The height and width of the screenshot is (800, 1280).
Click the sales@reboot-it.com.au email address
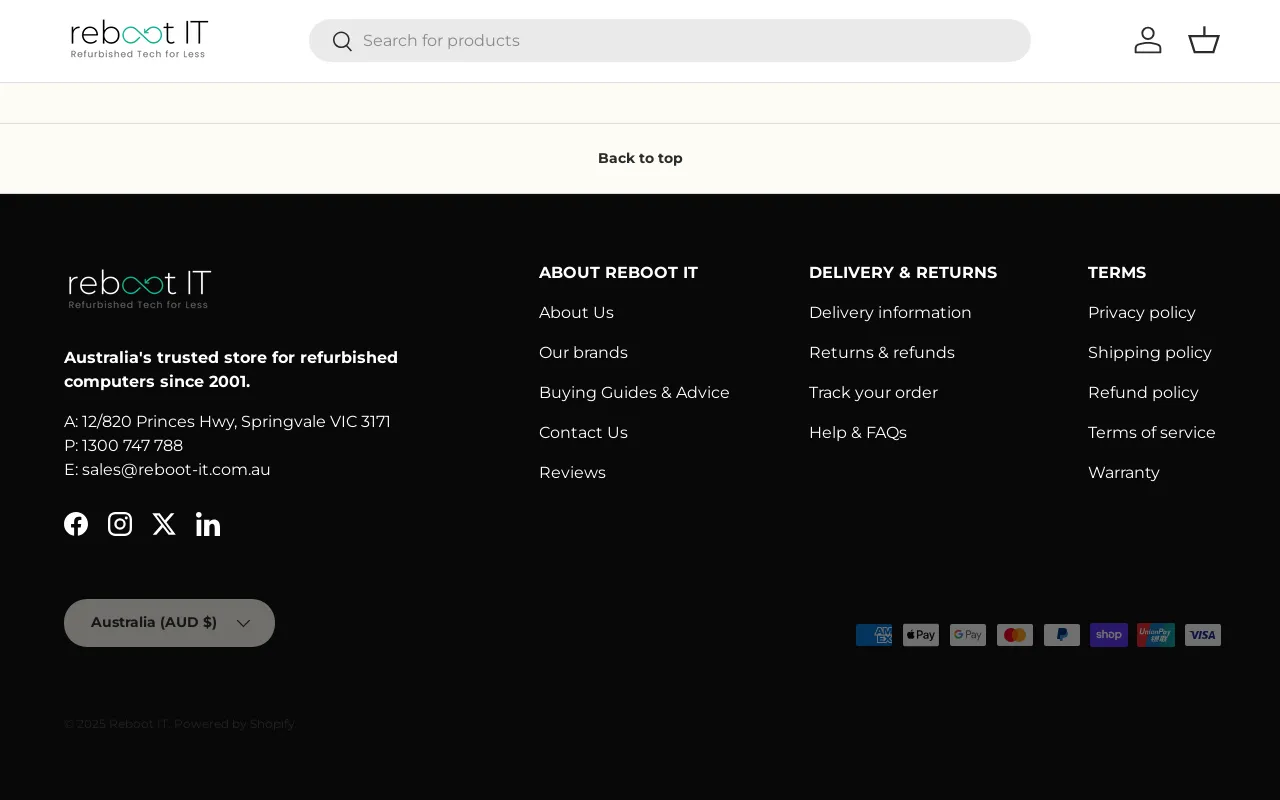click(176, 469)
